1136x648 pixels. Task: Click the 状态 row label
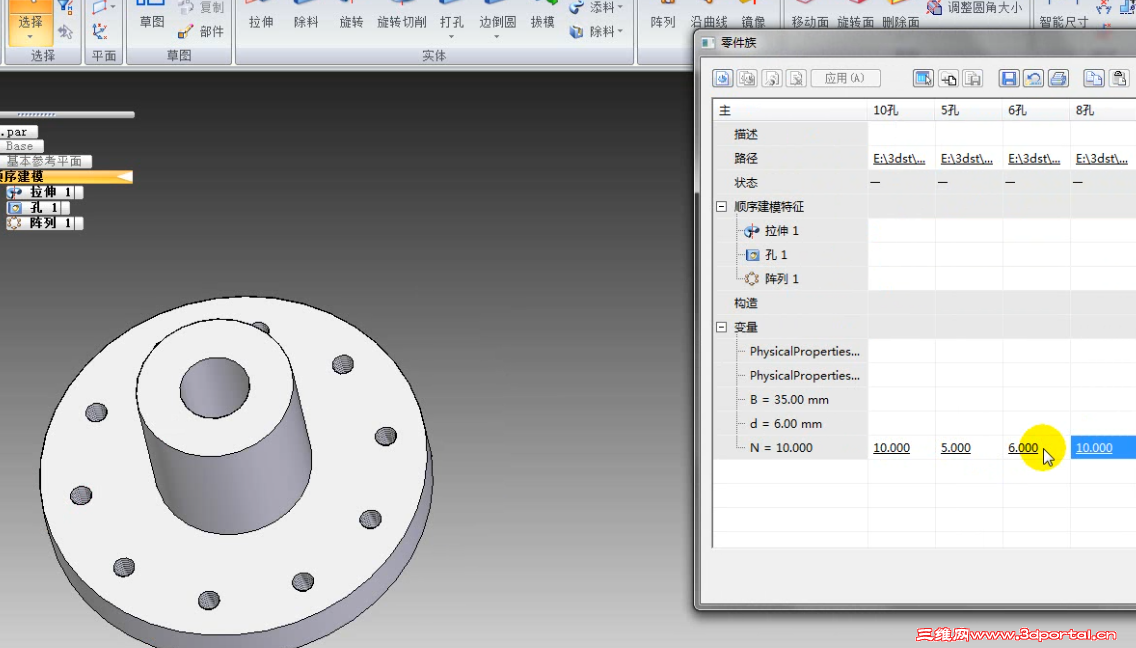click(x=746, y=182)
